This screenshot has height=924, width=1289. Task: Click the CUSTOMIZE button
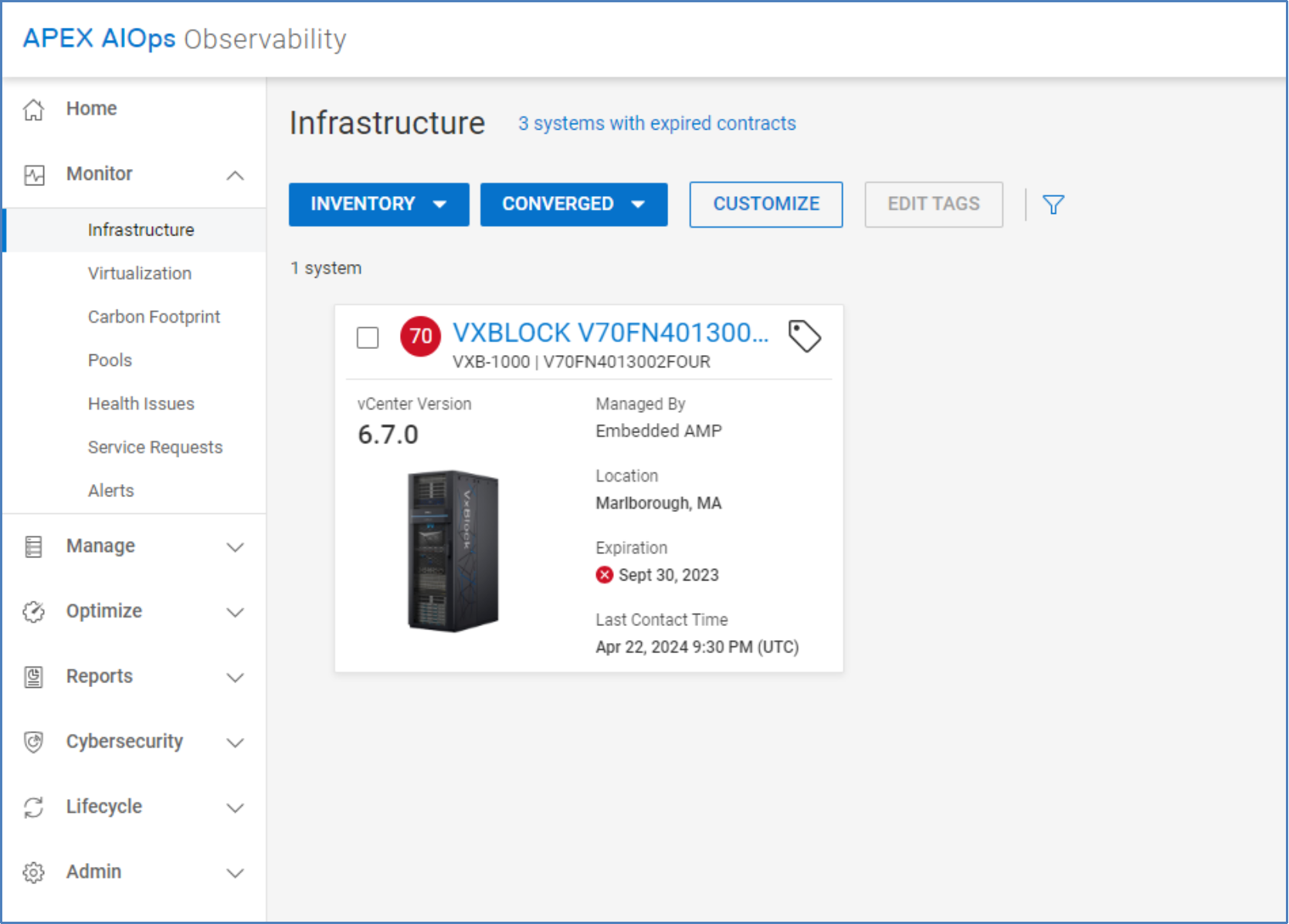pos(766,205)
